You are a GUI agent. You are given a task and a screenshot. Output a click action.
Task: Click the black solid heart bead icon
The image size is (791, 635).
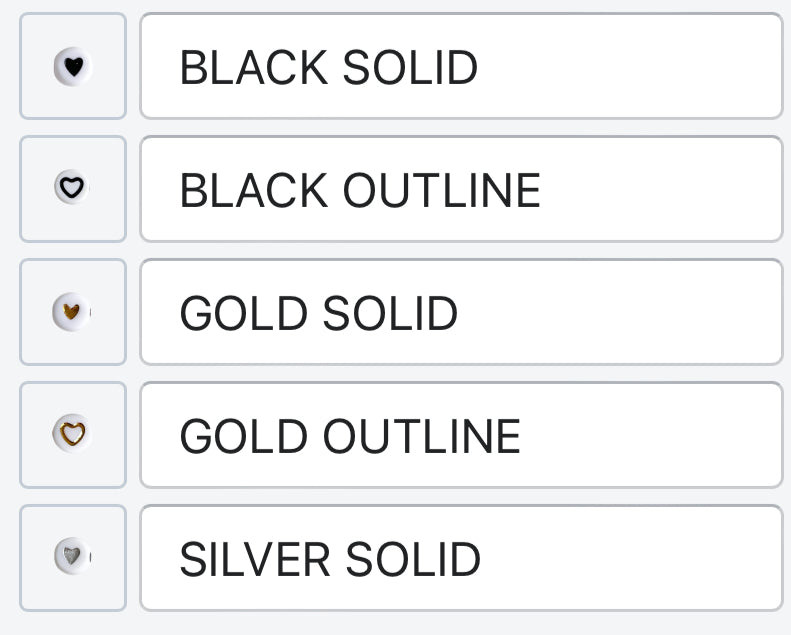coord(73,66)
